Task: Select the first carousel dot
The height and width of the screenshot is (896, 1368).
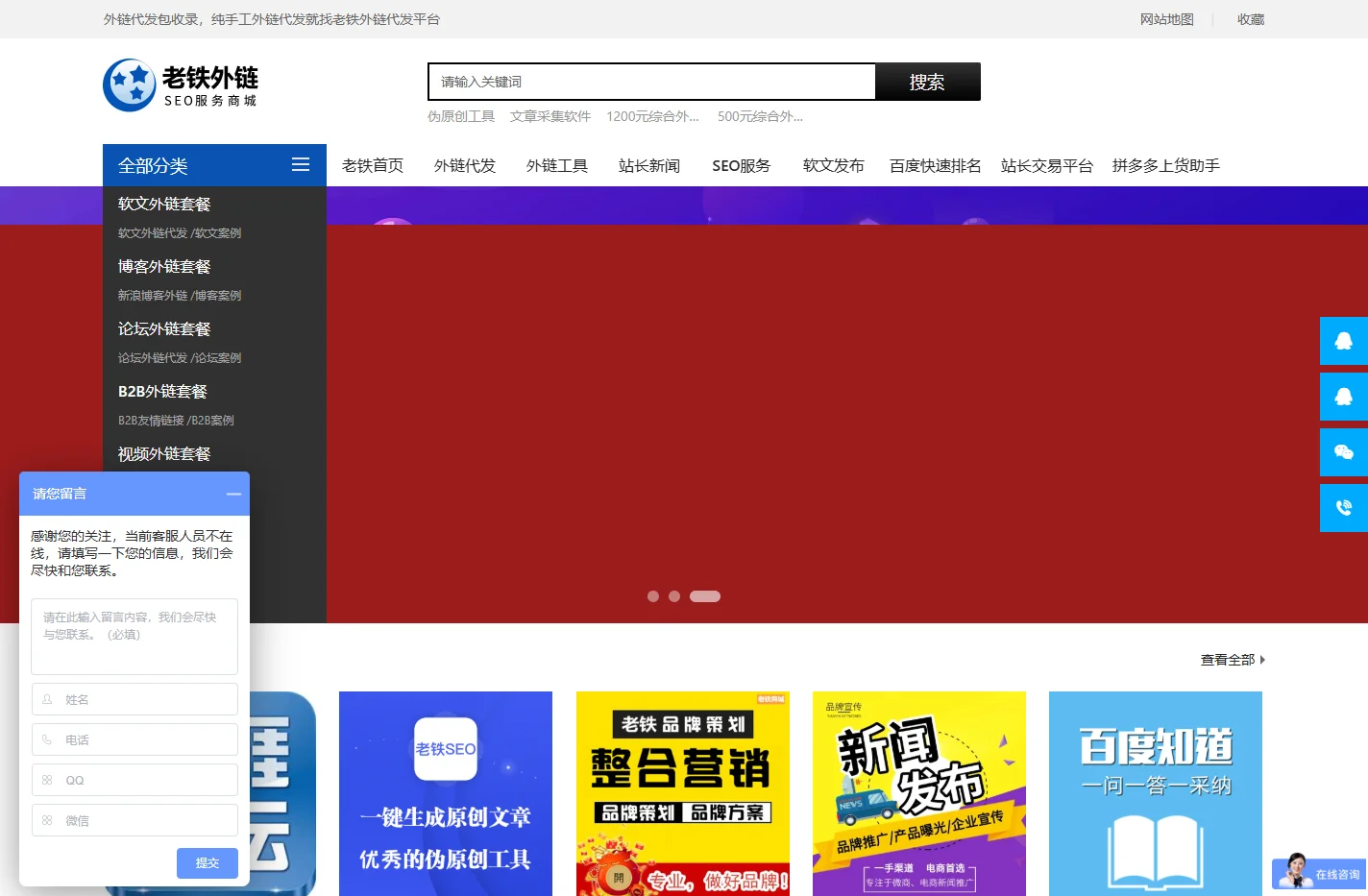Action: (653, 596)
